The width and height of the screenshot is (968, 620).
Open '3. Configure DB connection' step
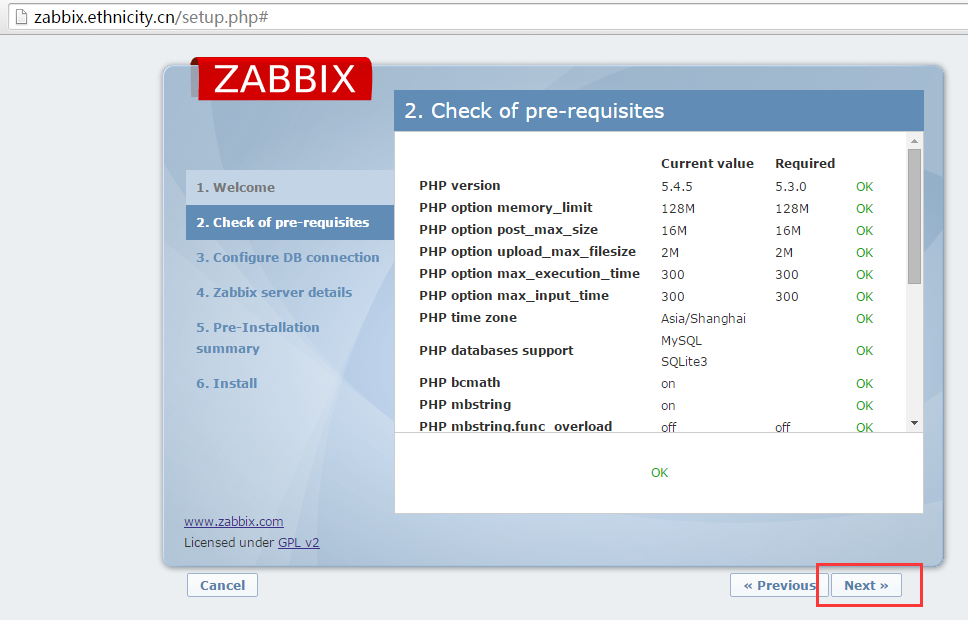click(x=288, y=257)
